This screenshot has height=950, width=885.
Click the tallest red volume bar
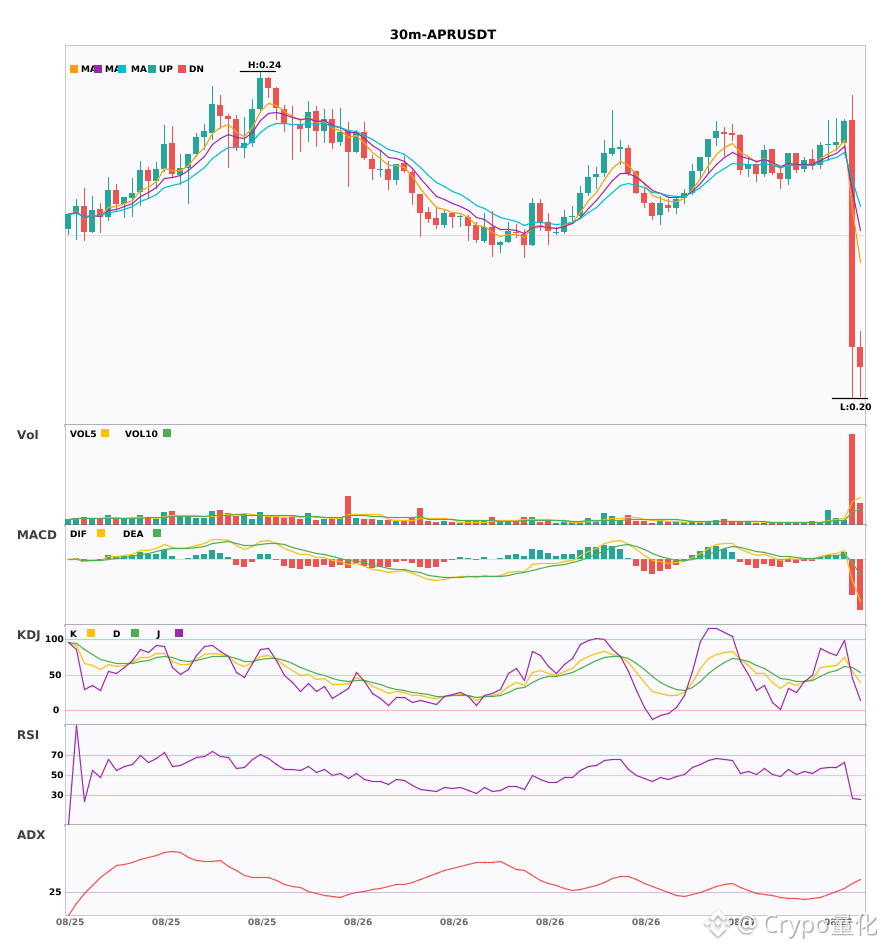tap(852, 479)
